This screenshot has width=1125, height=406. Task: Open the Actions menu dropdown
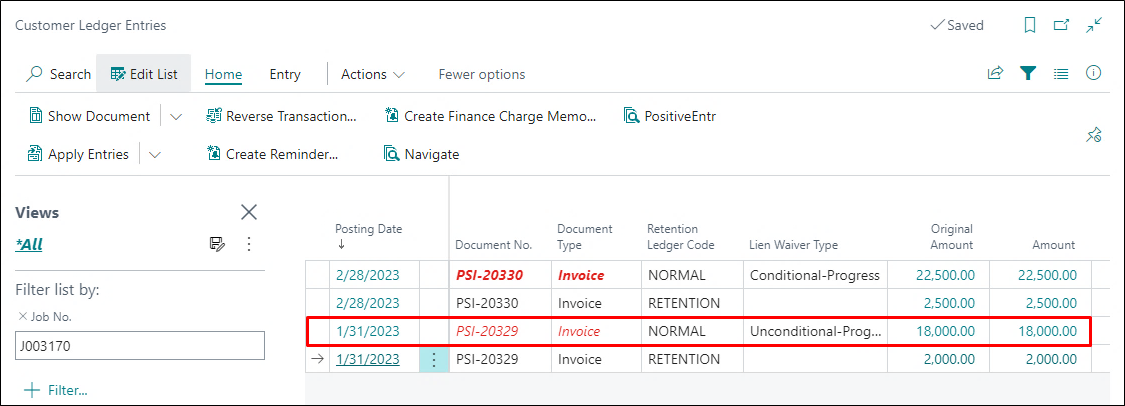pos(372,74)
